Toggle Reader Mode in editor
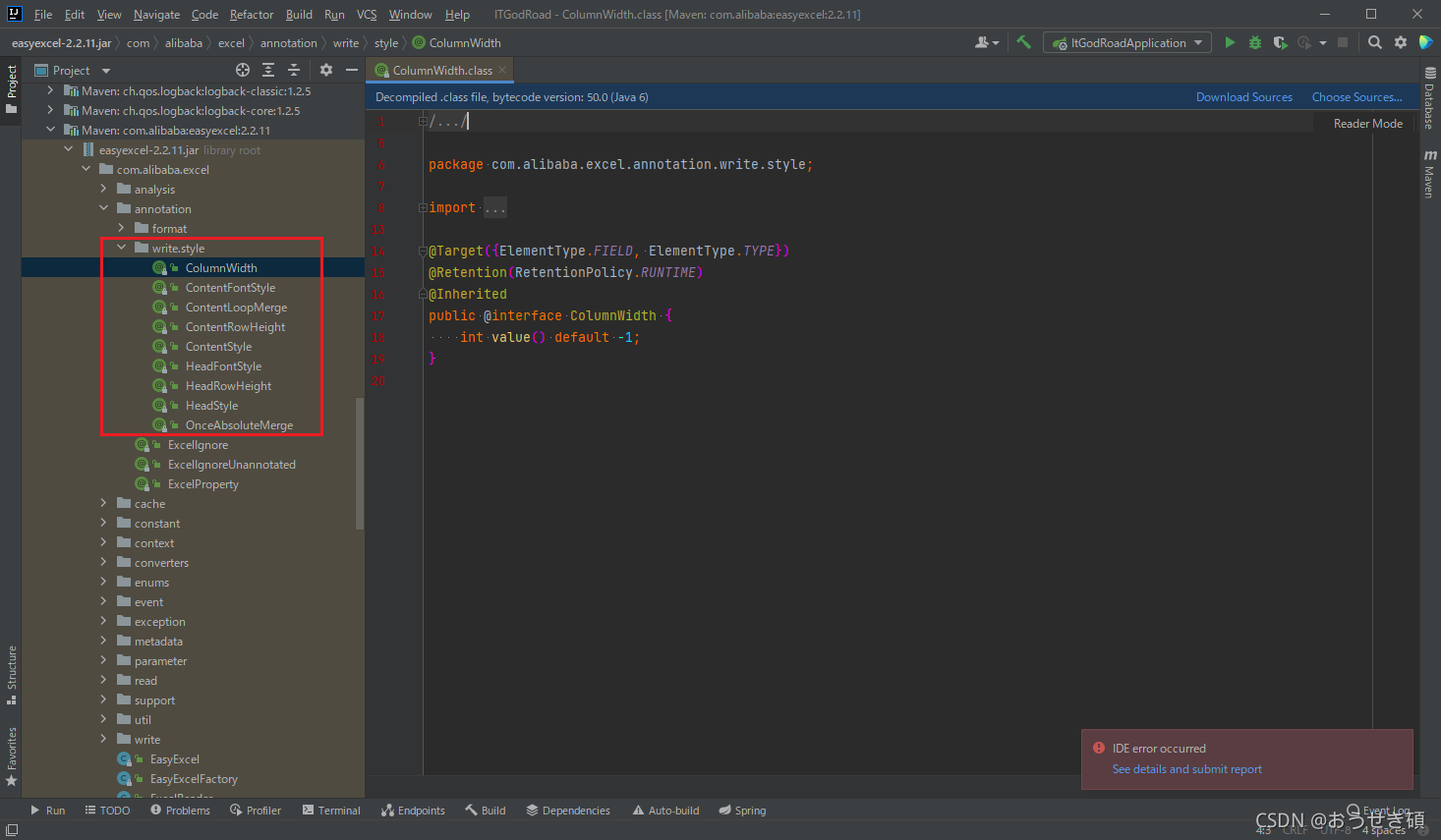1441x840 pixels. (x=1367, y=123)
